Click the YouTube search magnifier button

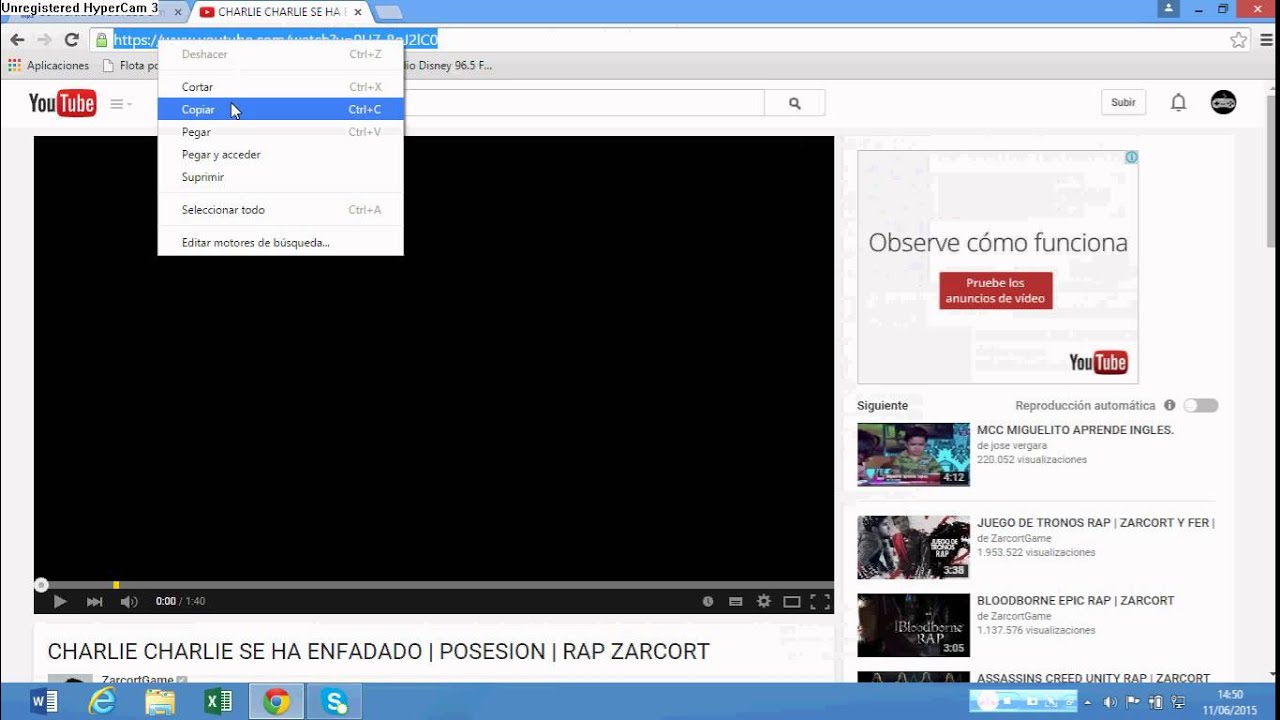tap(795, 102)
